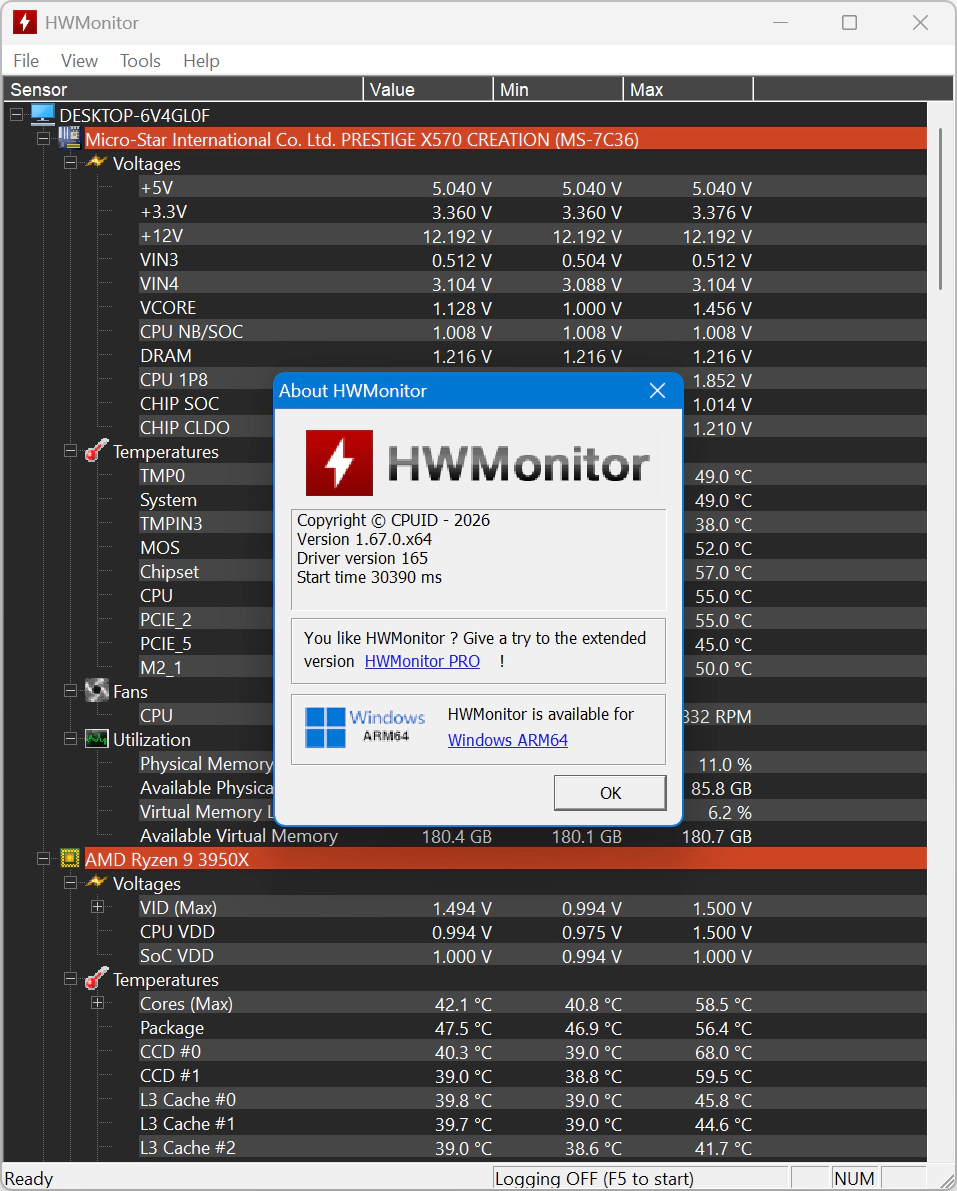The height and width of the screenshot is (1191, 957).
Task: Click the Logging OFF status bar text
Action: (594, 1178)
